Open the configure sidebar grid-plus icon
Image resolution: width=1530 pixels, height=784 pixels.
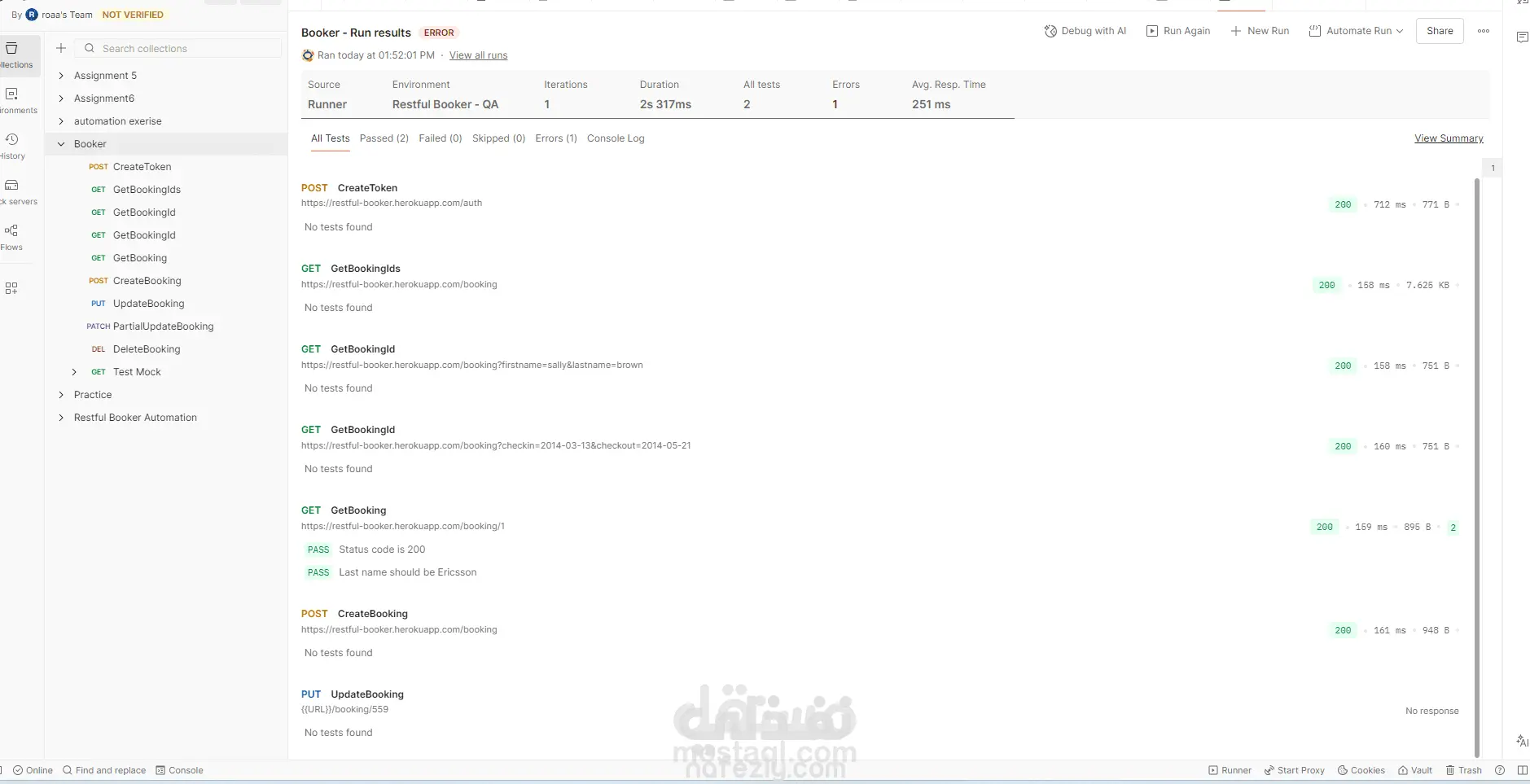[x=11, y=288]
